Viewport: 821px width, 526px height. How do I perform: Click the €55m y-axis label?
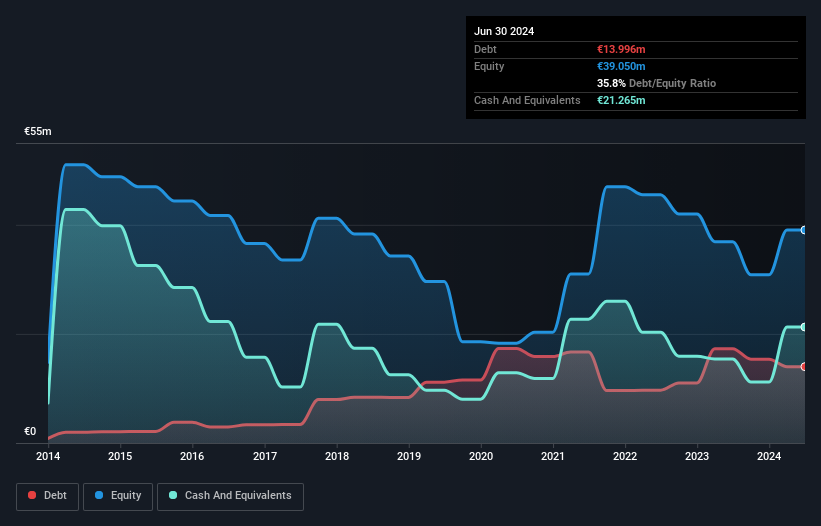38,131
